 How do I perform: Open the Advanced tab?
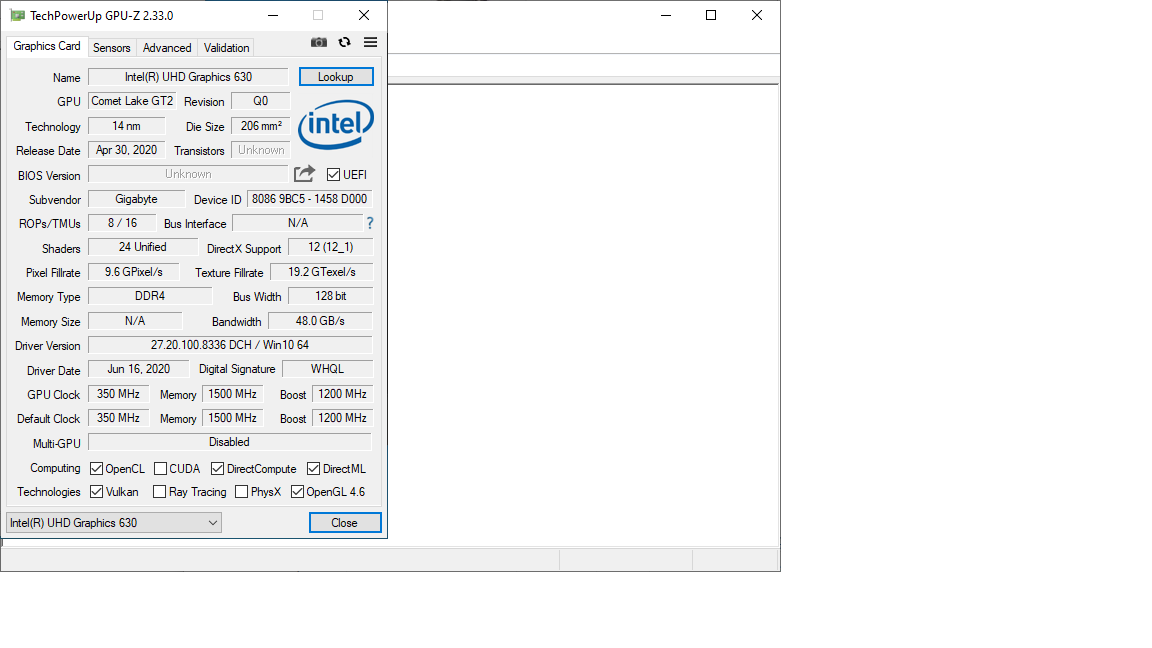pos(167,48)
